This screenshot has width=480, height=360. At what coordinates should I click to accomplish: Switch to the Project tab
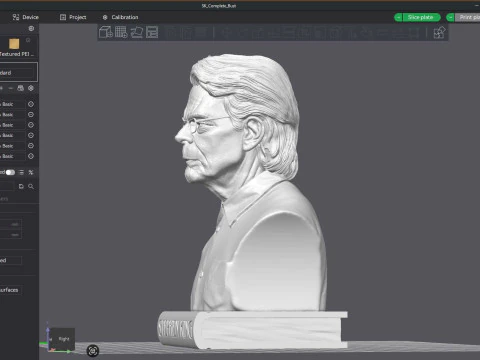tap(73, 17)
